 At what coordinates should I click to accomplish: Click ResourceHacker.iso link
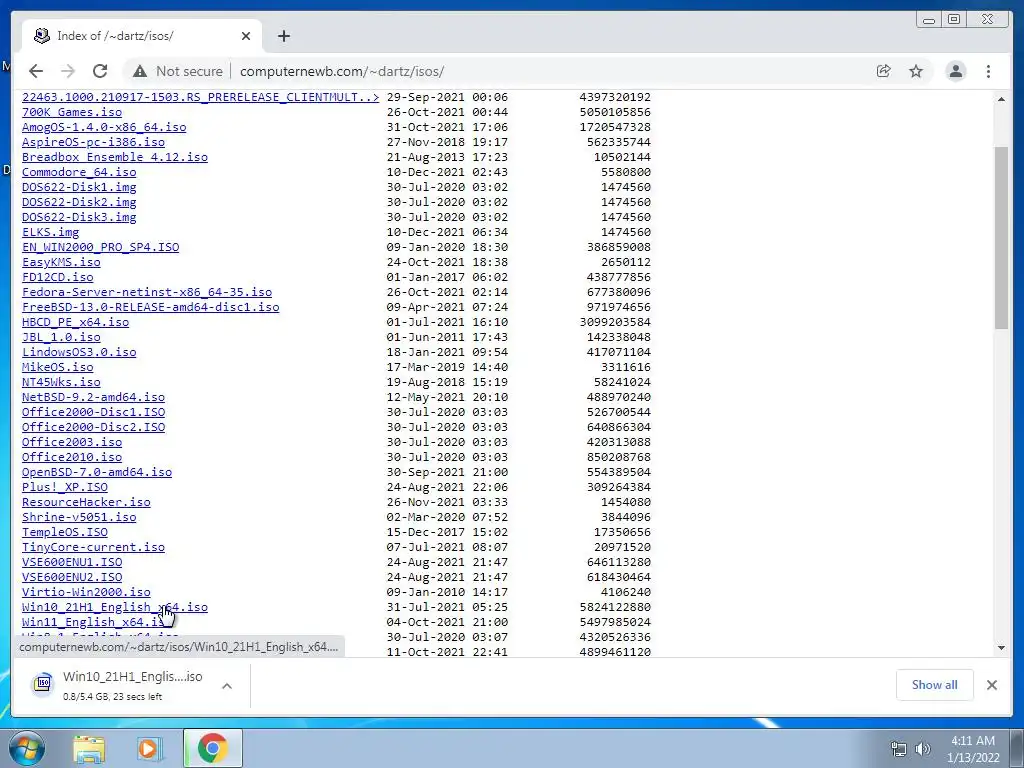point(86,503)
